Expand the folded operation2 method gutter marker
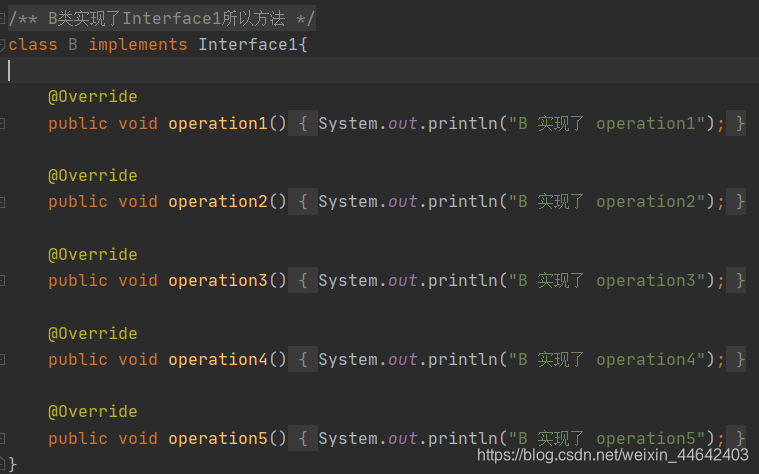Image resolution: width=759 pixels, height=474 pixels. click(2, 202)
